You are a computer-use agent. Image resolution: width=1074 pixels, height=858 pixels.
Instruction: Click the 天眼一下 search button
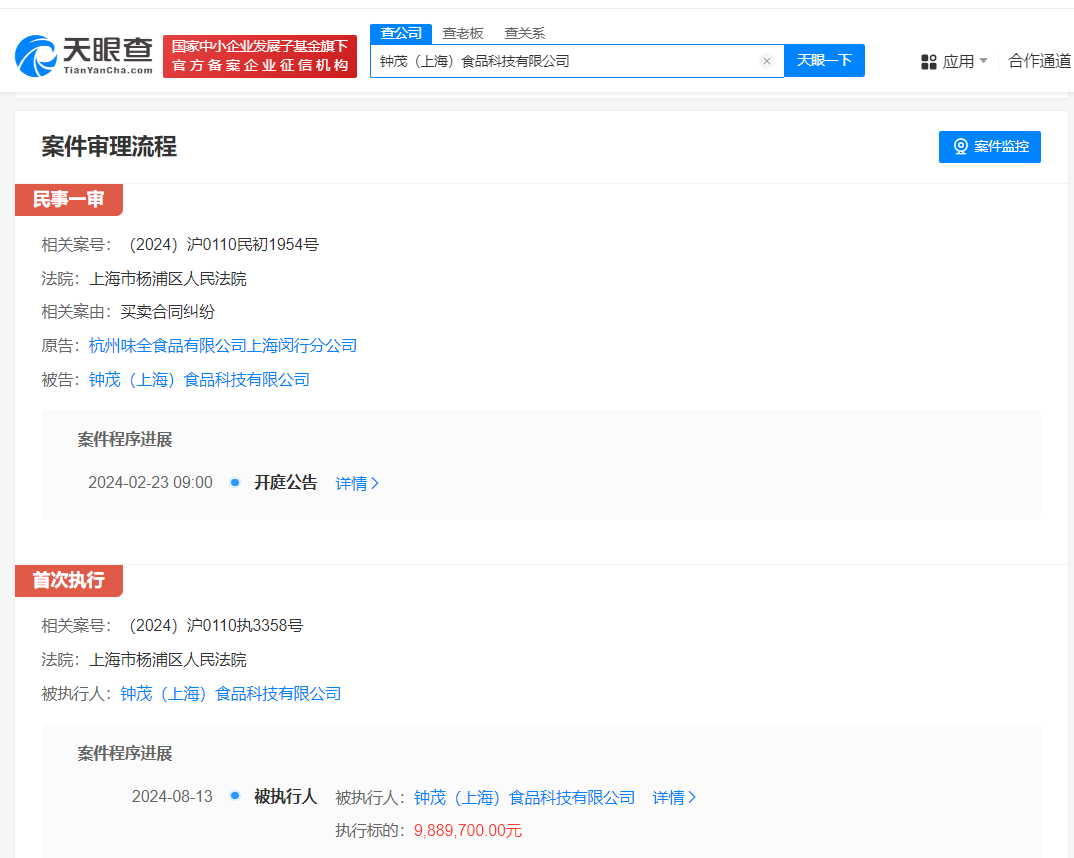[x=824, y=61]
